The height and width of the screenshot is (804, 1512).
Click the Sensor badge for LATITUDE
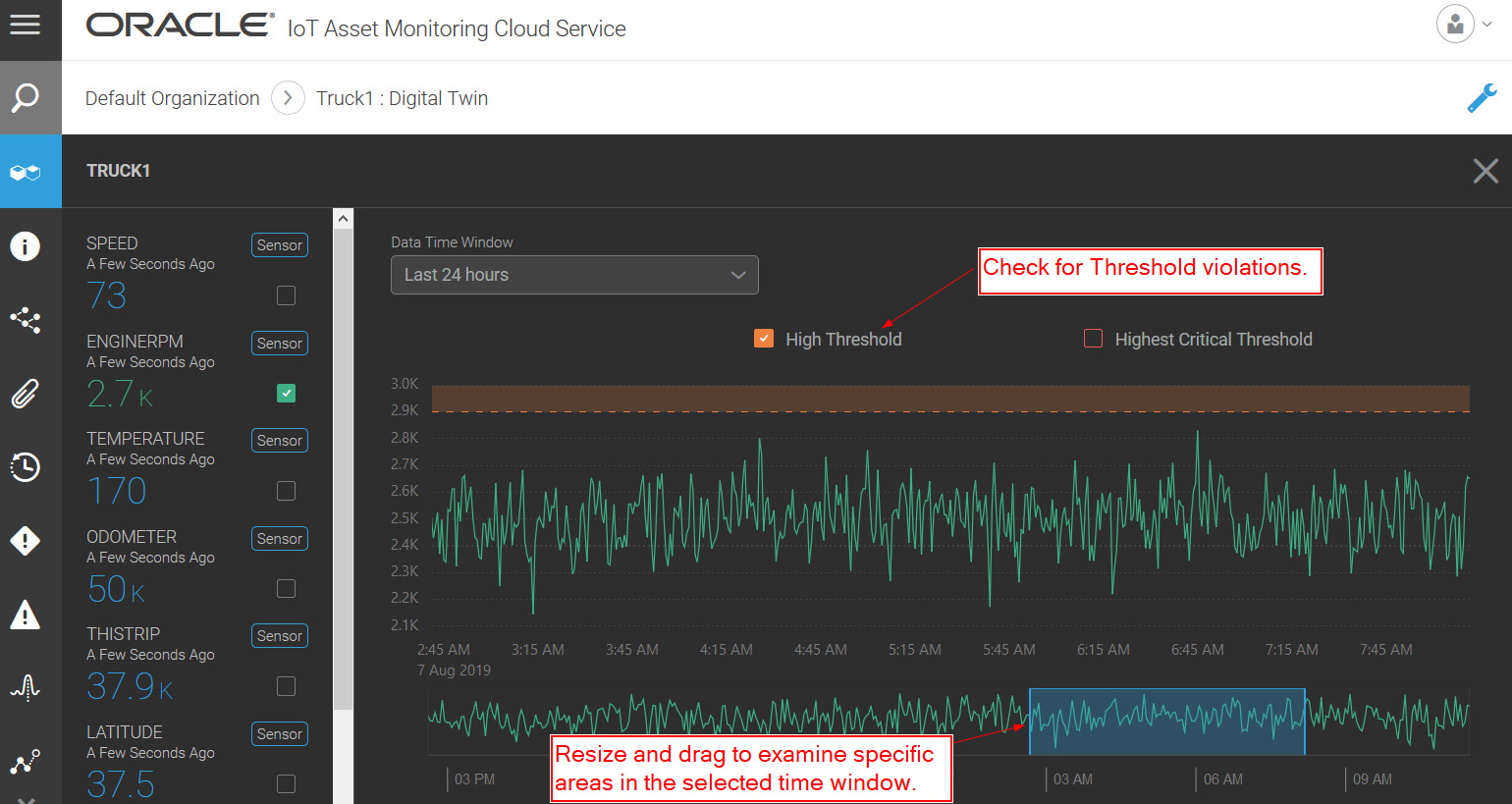point(280,734)
